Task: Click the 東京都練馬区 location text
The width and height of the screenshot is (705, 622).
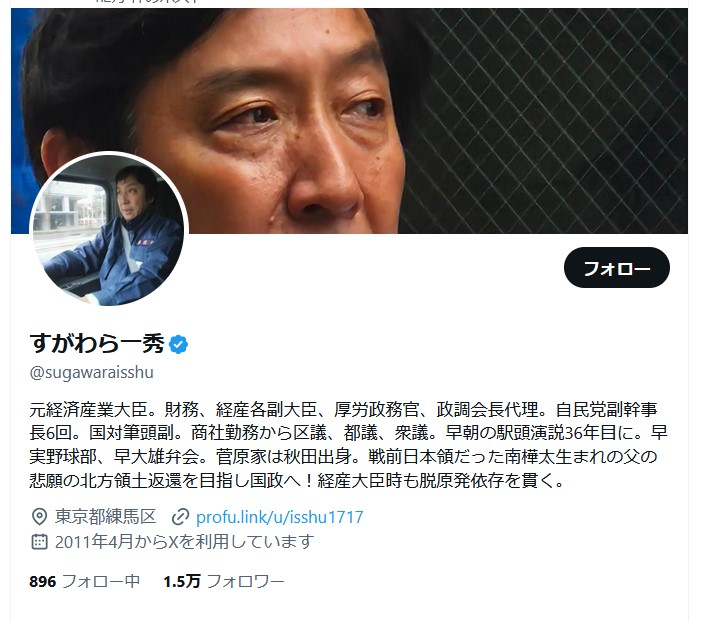Action: tap(106, 517)
